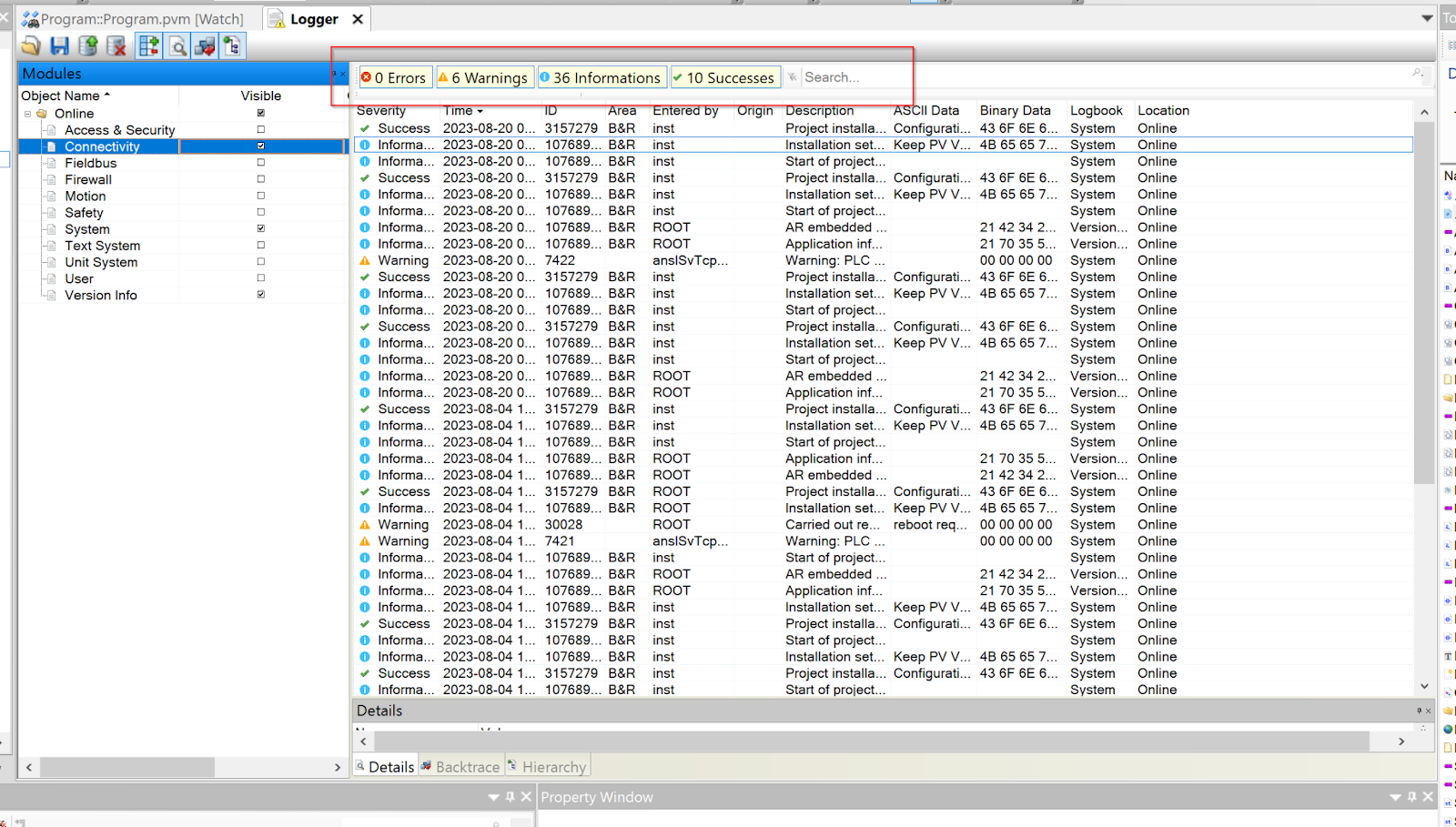Switch to the Program::Program.pvm [Watch] tab
1456x827 pixels.
coord(133,19)
